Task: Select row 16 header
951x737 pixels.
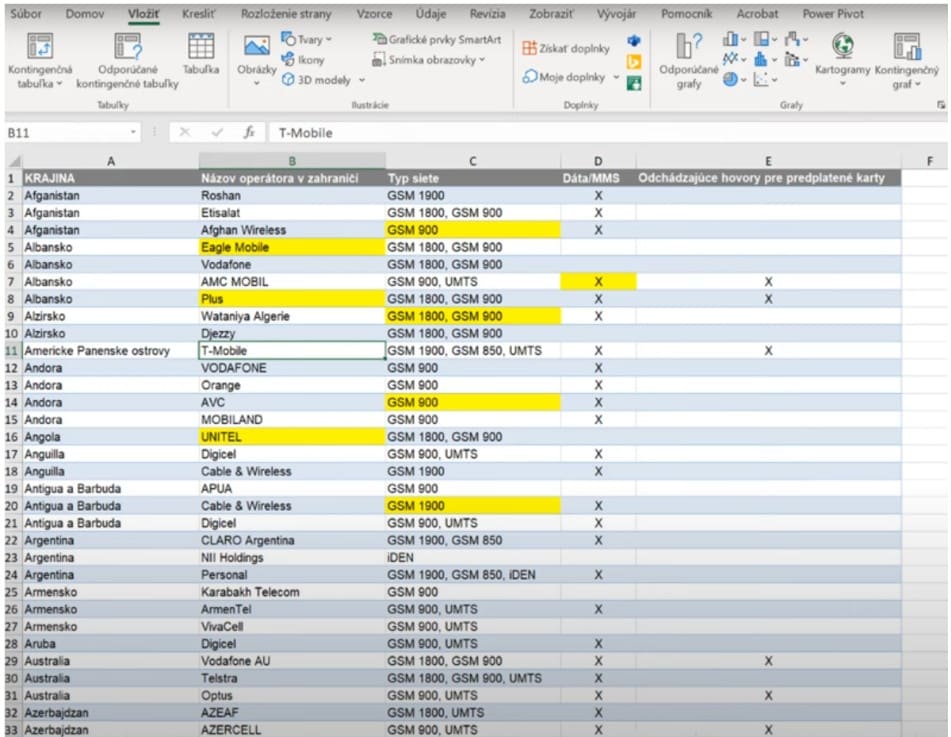Action: pyautogui.click(x=13, y=437)
